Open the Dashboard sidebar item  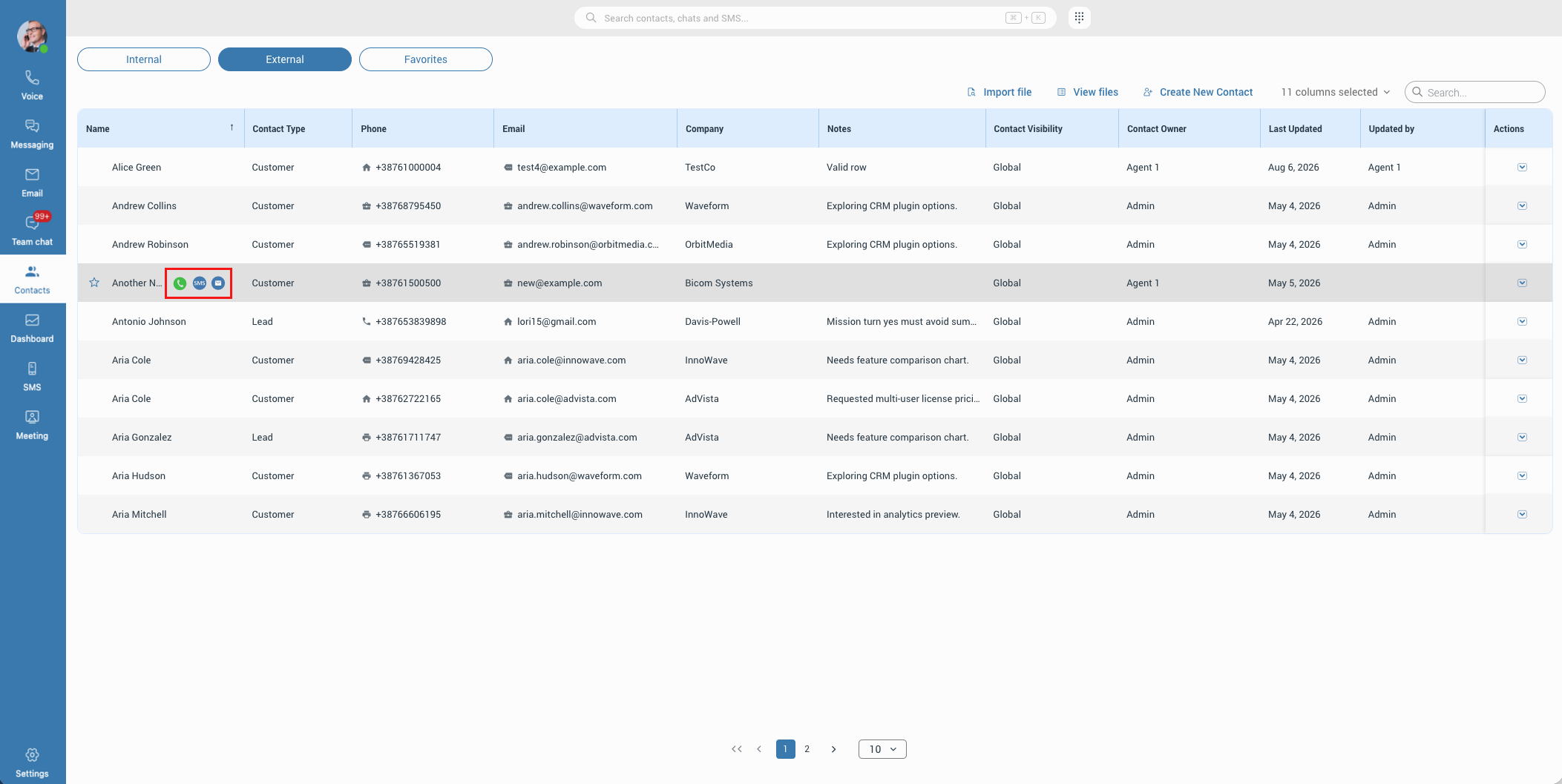click(32, 328)
